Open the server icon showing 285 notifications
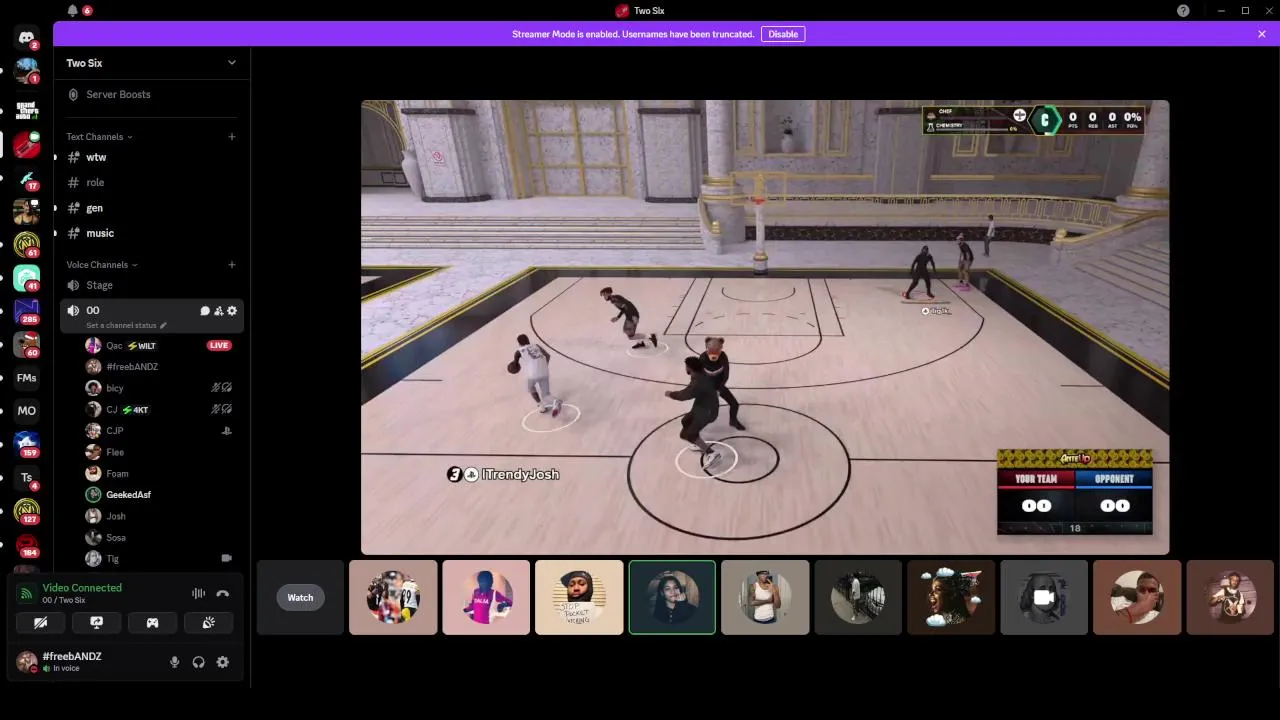The image size is (1280, 720). [x=26, y=312]
